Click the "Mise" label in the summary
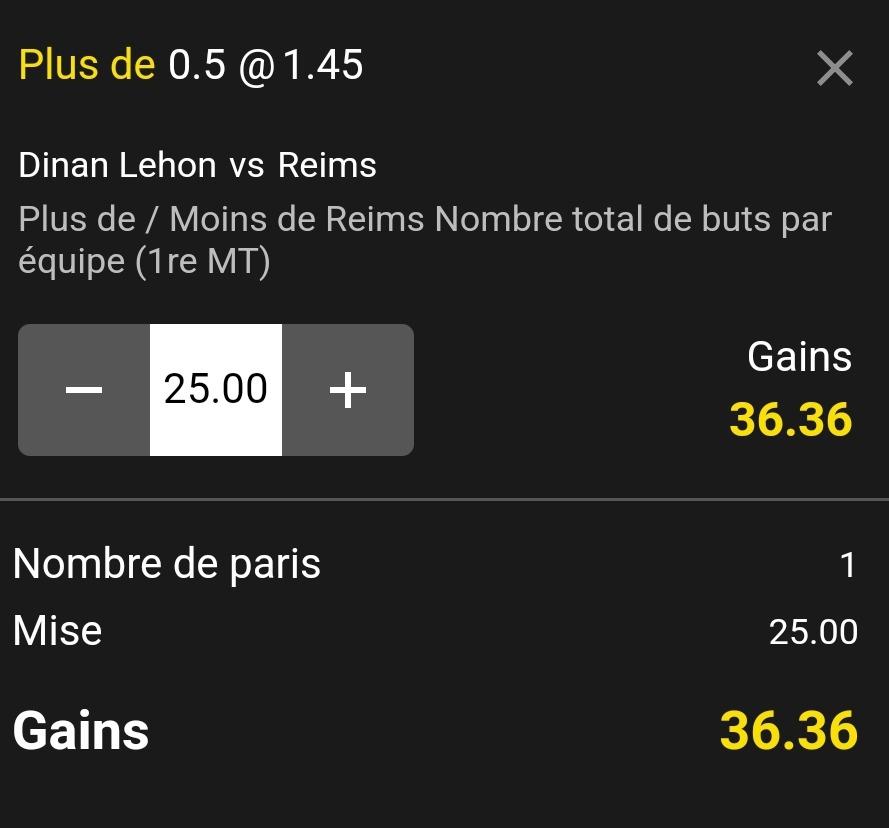This screenshot has width=889, height=828. click(x=58, y=631)
